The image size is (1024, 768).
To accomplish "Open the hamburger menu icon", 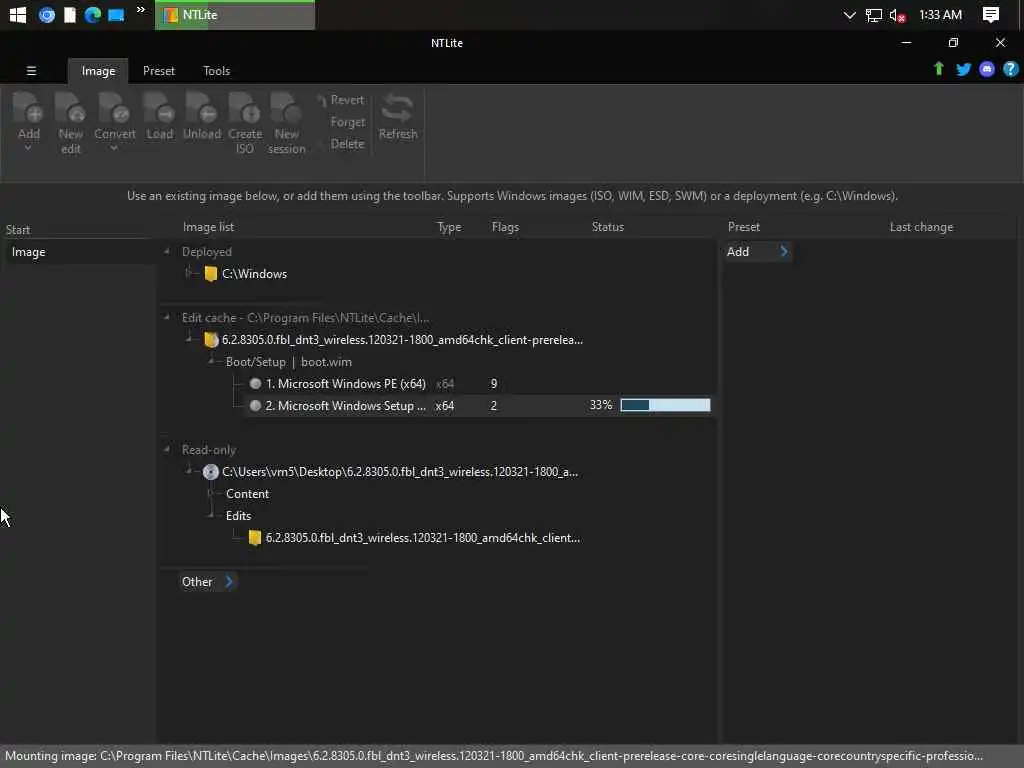I will tap(31, 71).
